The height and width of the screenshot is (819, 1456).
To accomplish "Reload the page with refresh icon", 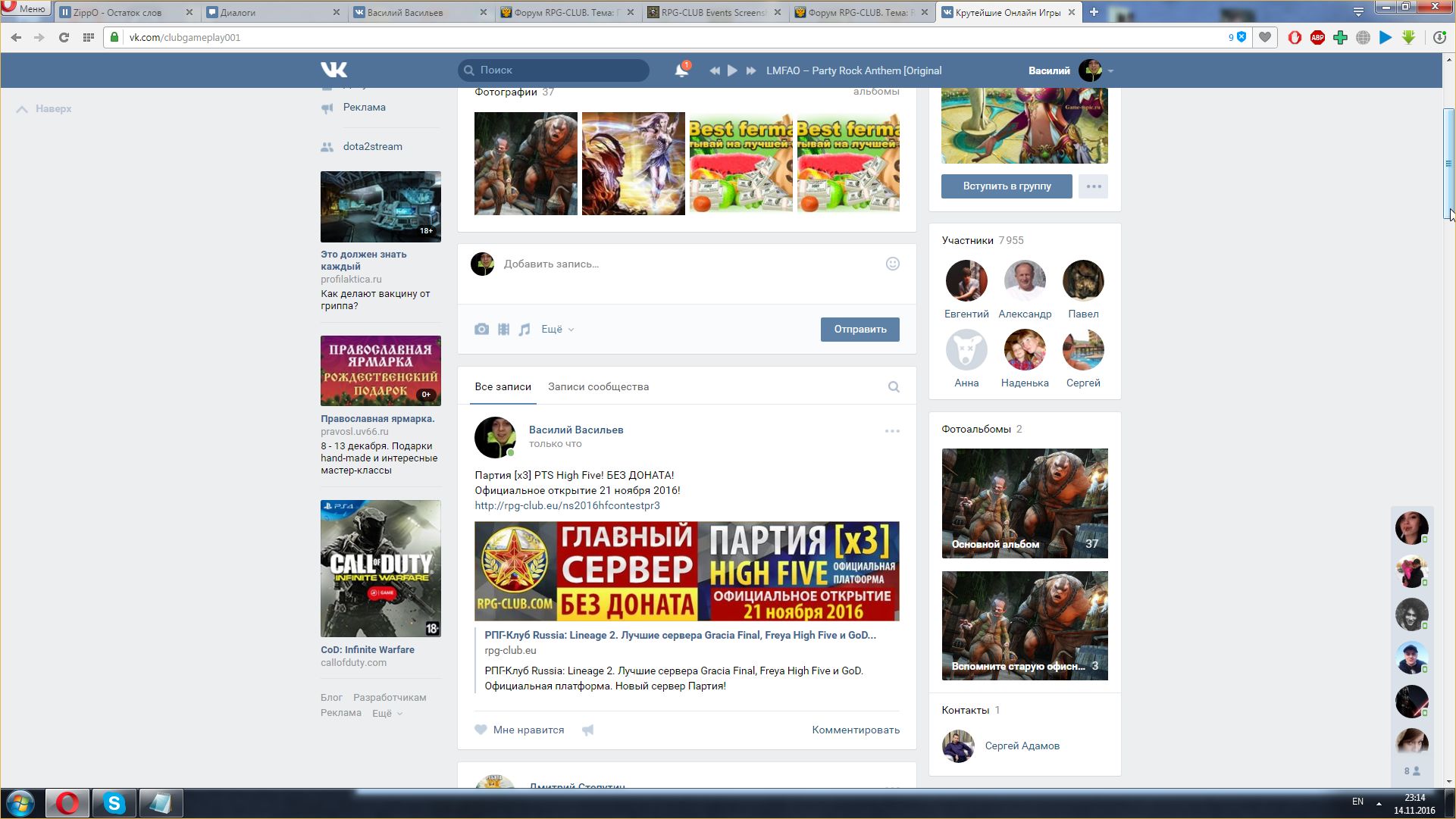I will click(x=64, y=37).
